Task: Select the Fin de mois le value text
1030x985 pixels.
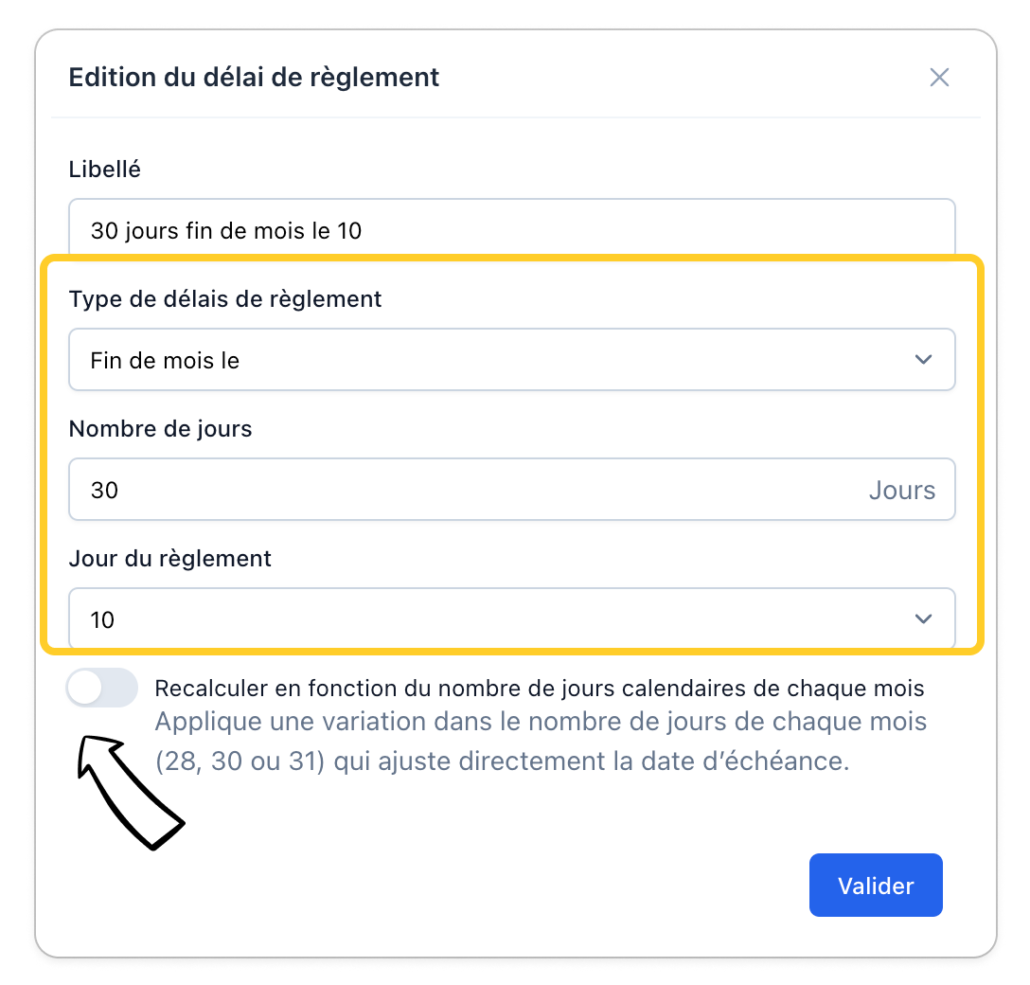Action: (x=165, y=360)
